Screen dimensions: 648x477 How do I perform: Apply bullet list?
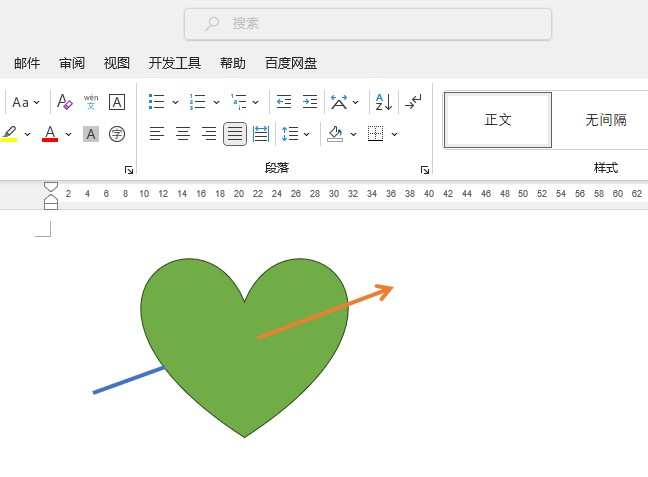(x=157, y=102)
